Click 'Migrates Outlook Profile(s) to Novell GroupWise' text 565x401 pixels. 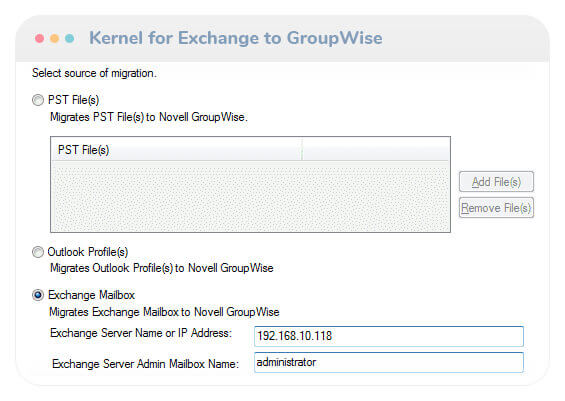coord(161,268)
